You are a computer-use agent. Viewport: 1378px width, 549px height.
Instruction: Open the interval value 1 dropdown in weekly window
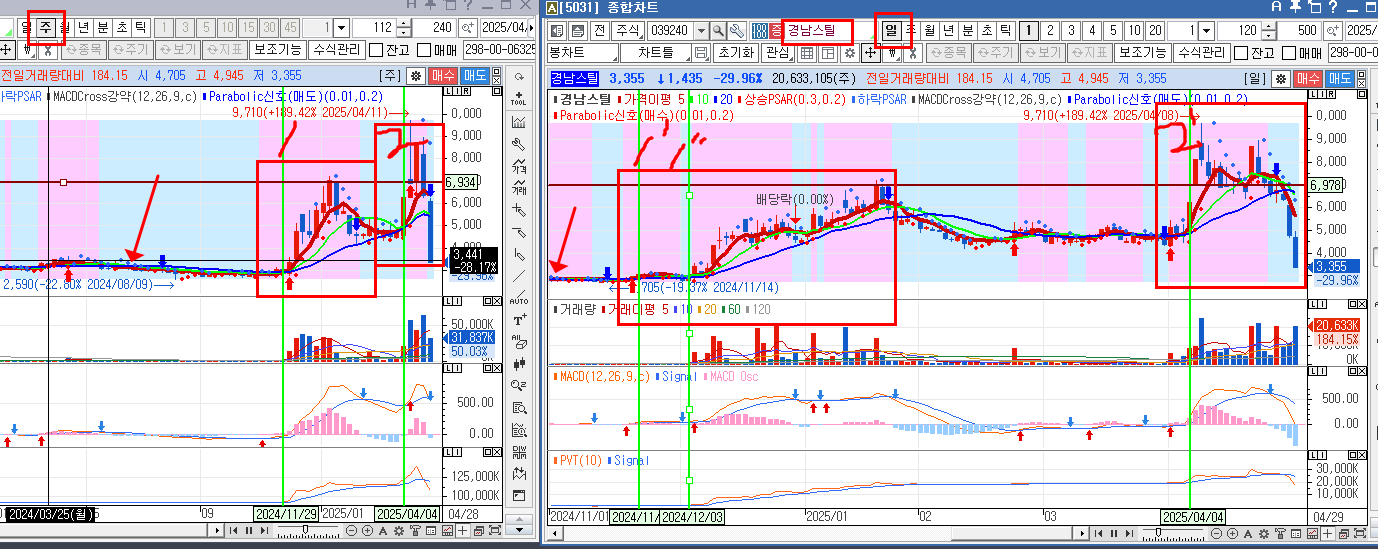[341, 27]
